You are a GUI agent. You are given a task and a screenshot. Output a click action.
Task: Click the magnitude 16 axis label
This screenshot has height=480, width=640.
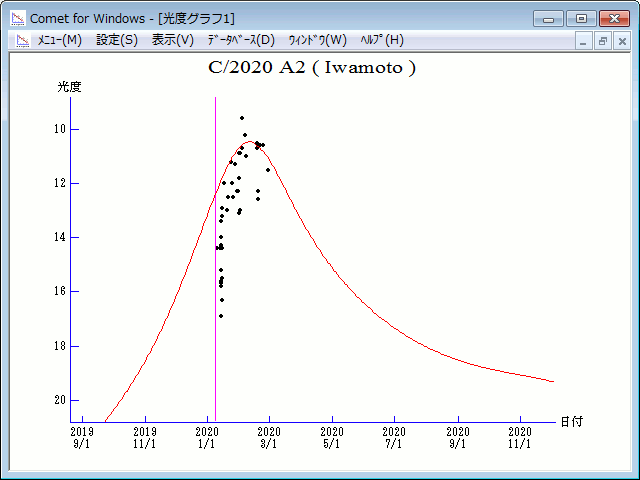(x=60, y=291)
